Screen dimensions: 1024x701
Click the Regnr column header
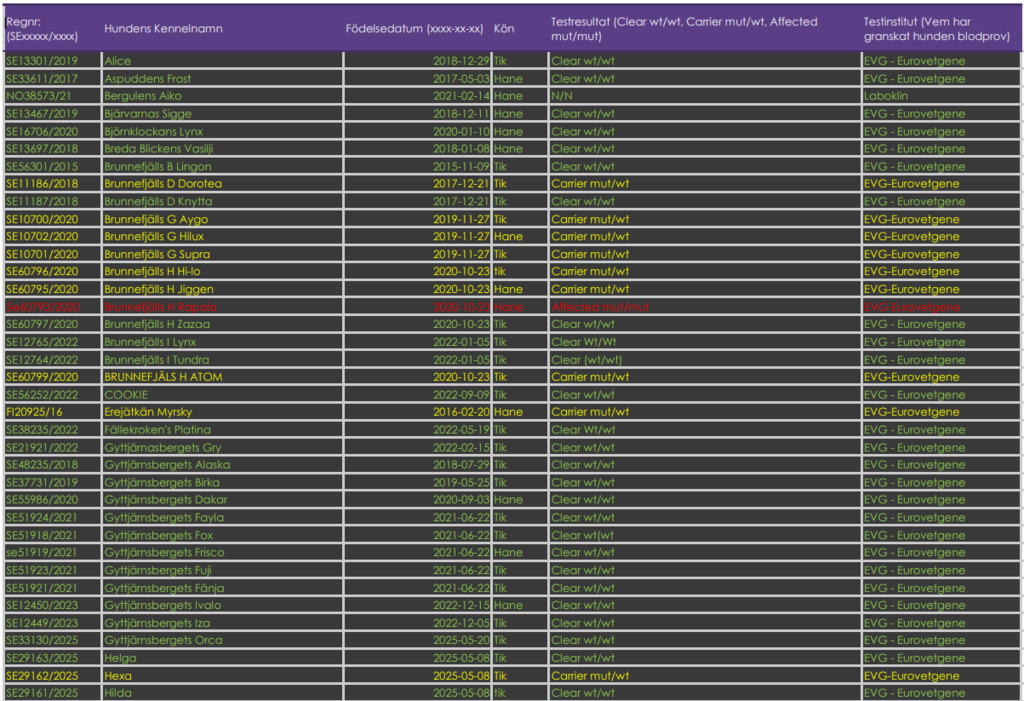point(51,29)
